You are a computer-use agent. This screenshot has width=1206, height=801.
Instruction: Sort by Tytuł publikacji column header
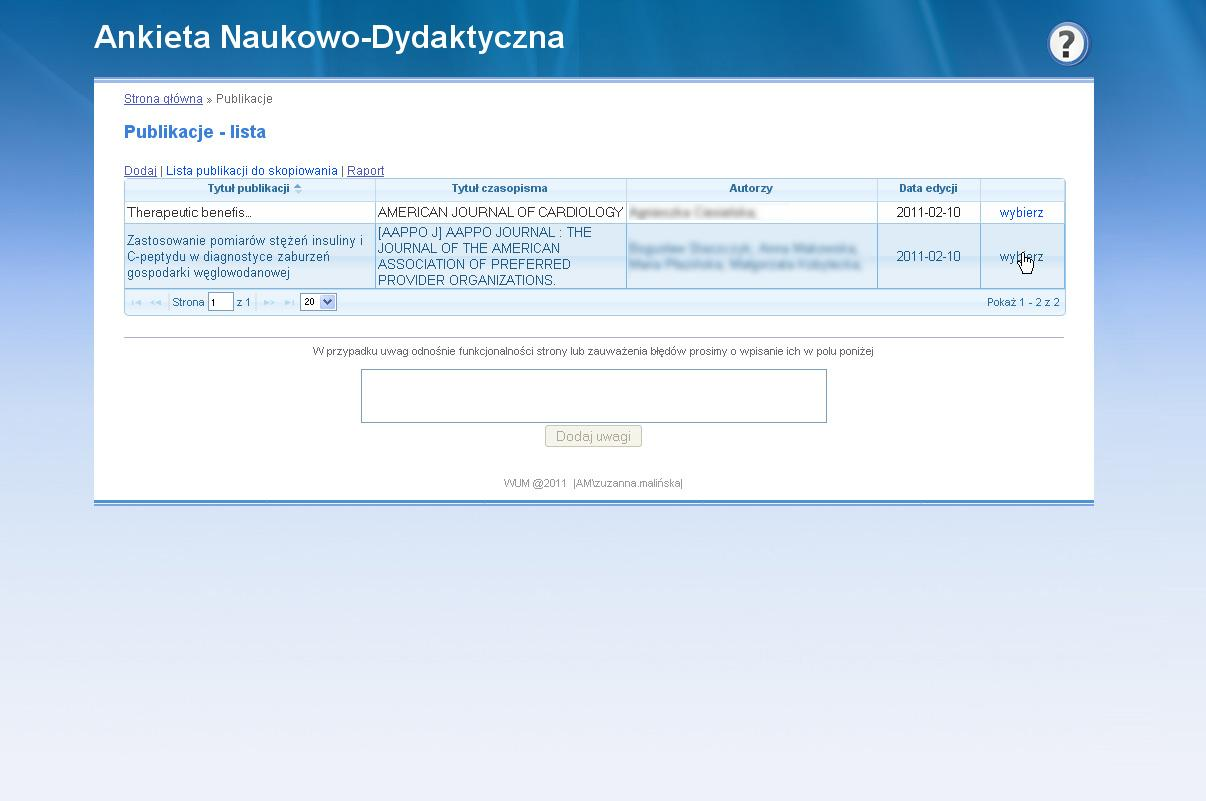coord(249,188)
